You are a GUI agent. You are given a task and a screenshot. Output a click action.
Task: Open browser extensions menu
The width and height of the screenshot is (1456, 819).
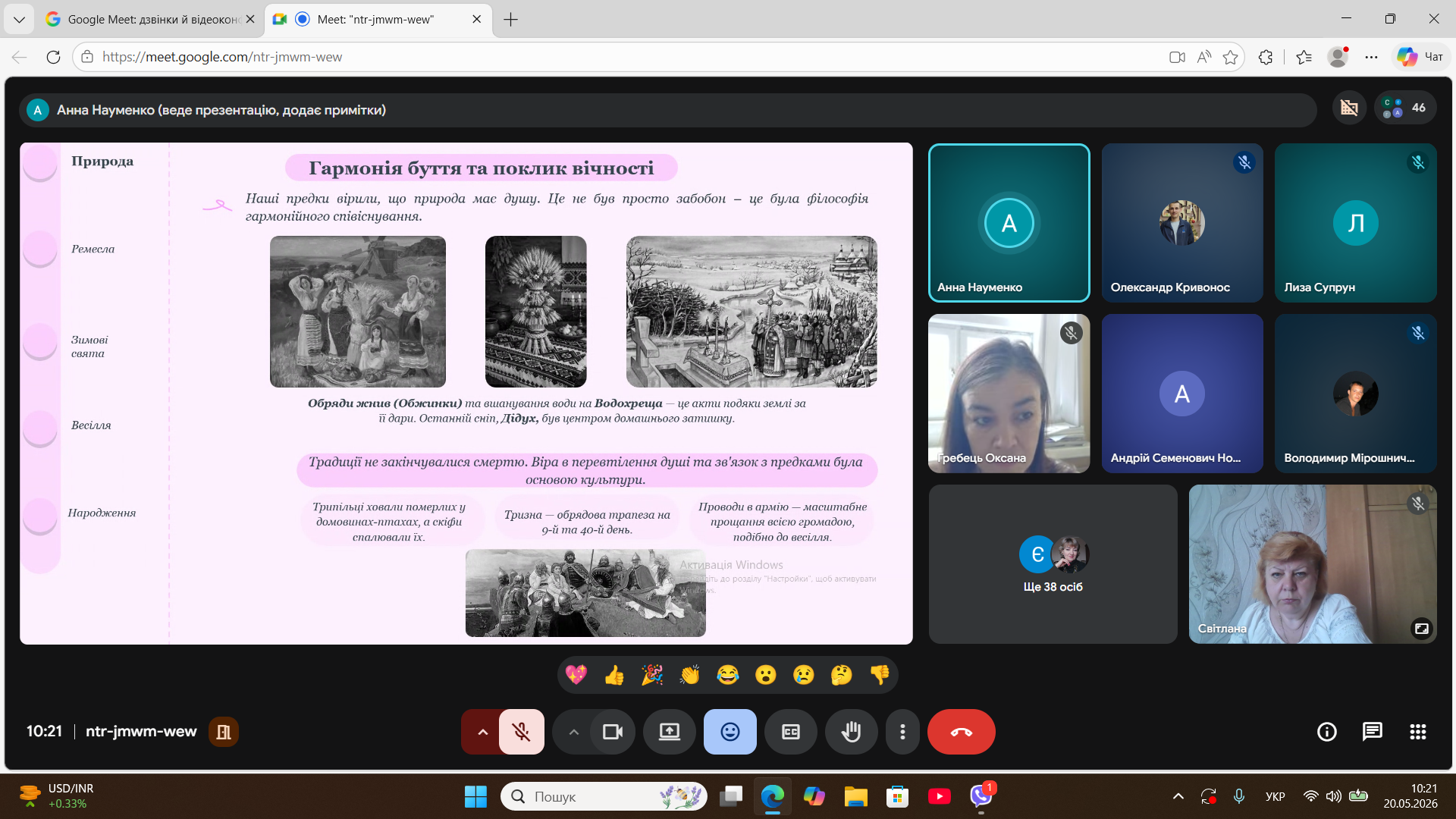point(1266,57)
